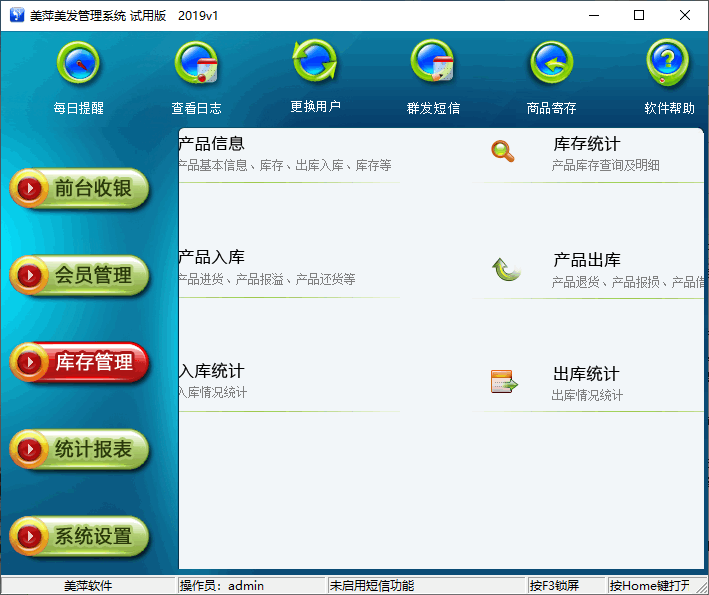Select the 前台收银 sidebar button

pyautogui.click(x=80, y=188)
